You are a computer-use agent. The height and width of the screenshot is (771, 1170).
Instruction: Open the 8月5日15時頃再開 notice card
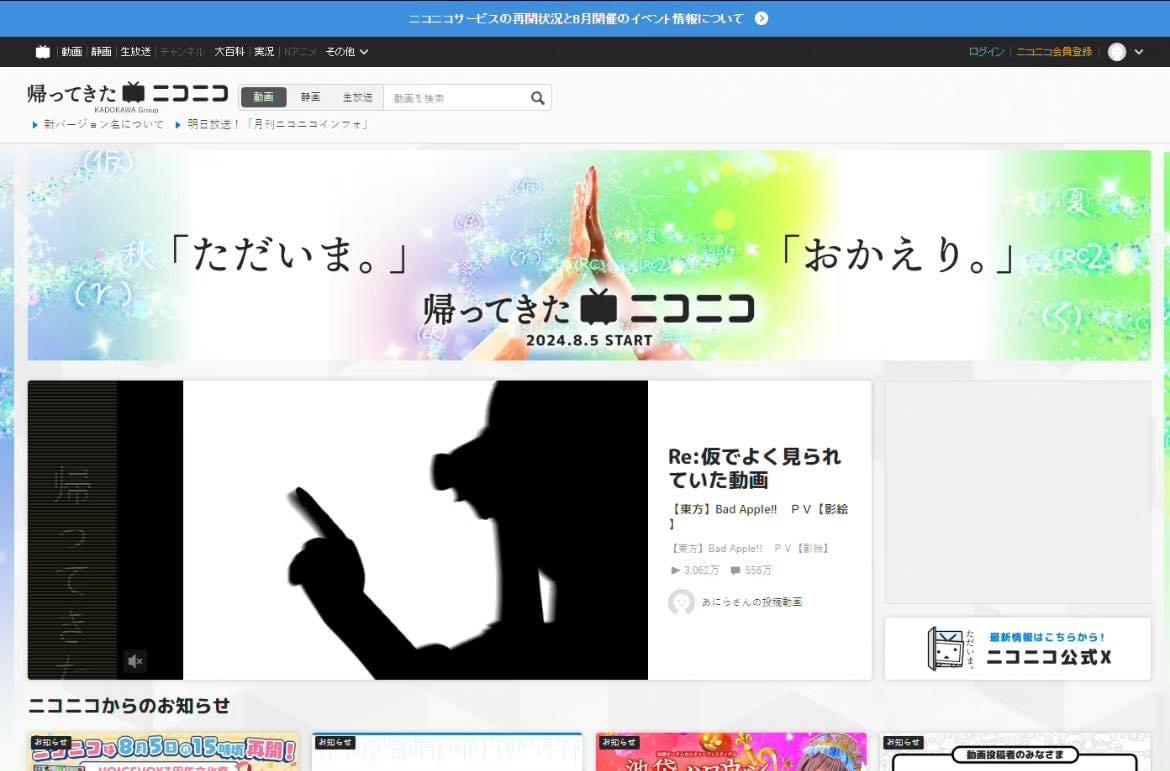[163, 752]
